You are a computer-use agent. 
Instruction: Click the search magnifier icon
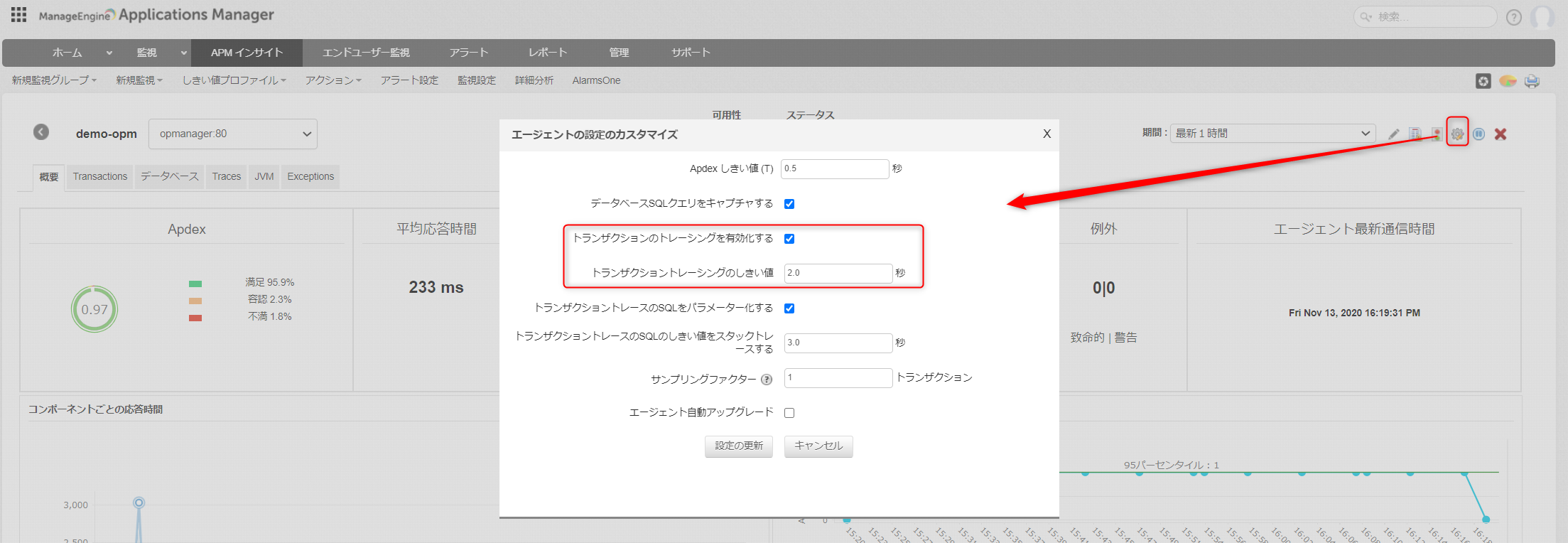1366,16
